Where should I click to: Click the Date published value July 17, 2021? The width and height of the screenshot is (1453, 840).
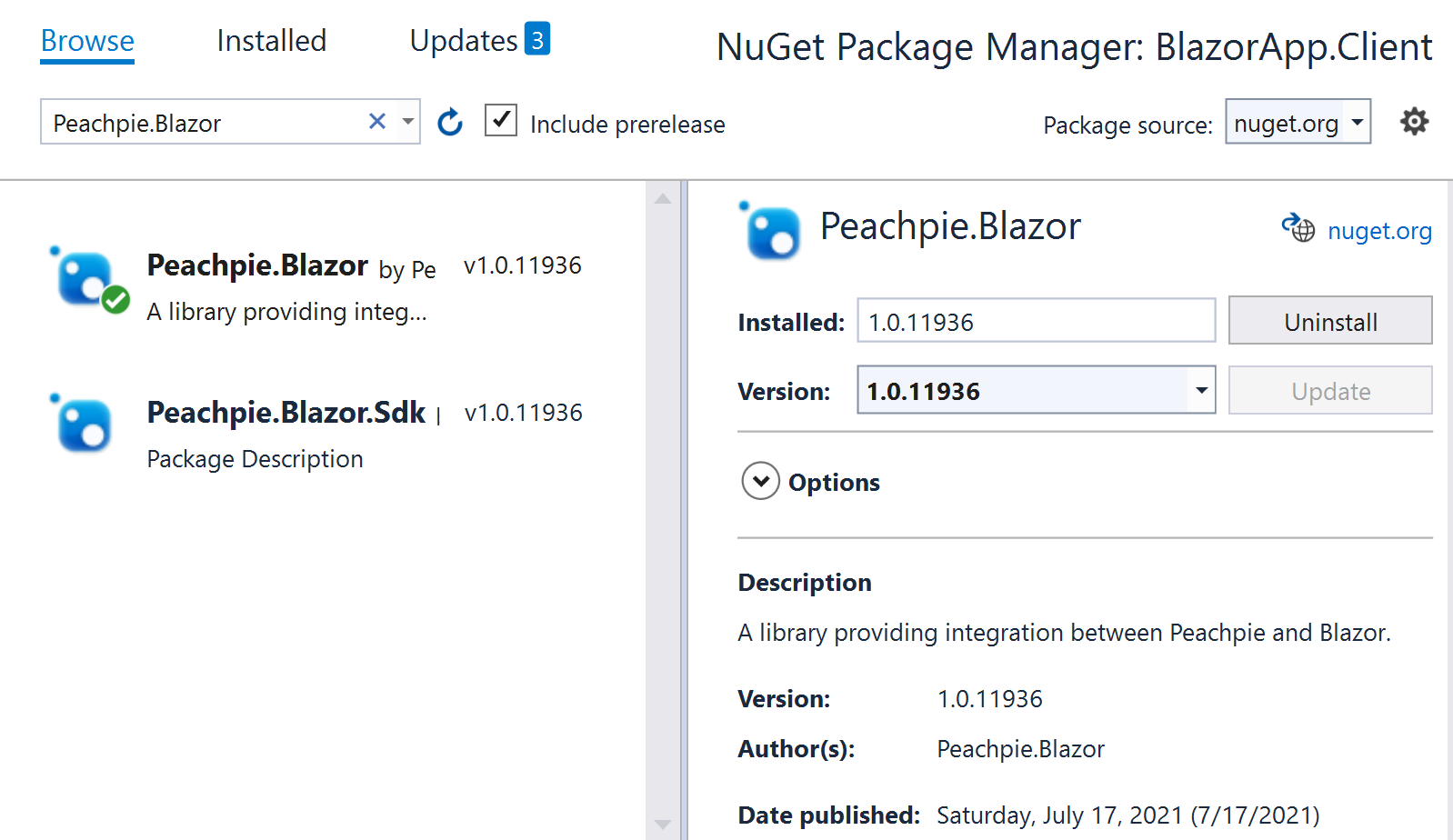click(1127, 815)
